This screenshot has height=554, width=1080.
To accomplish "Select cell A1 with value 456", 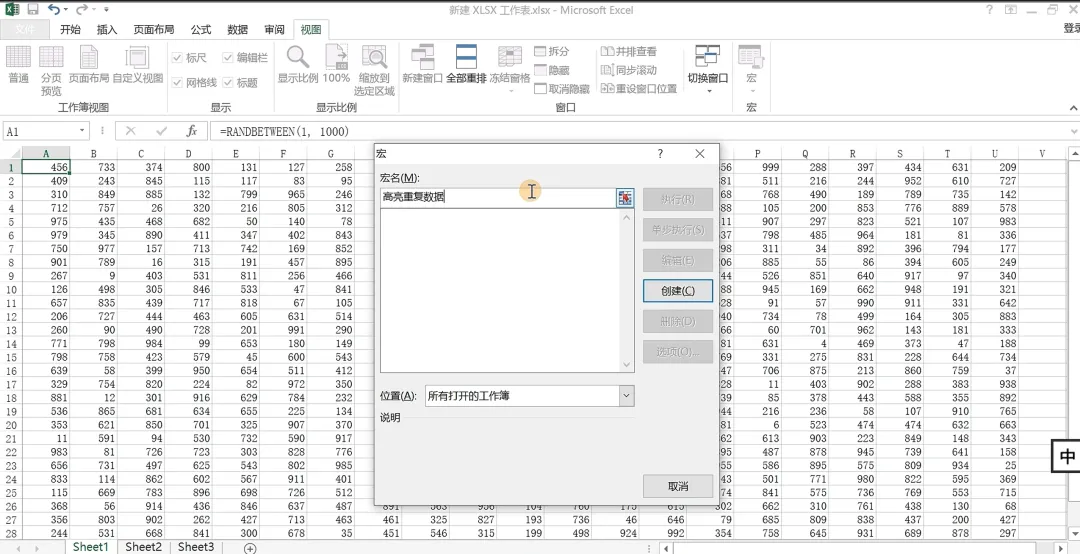I will point(46,167).
